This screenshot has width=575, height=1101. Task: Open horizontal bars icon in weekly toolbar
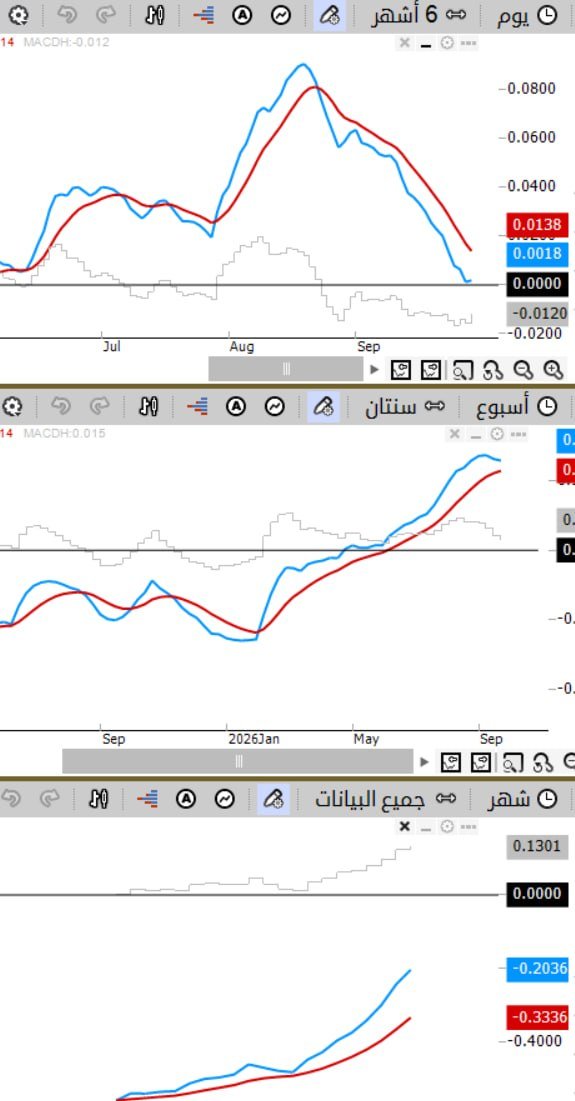click(197, 407)
